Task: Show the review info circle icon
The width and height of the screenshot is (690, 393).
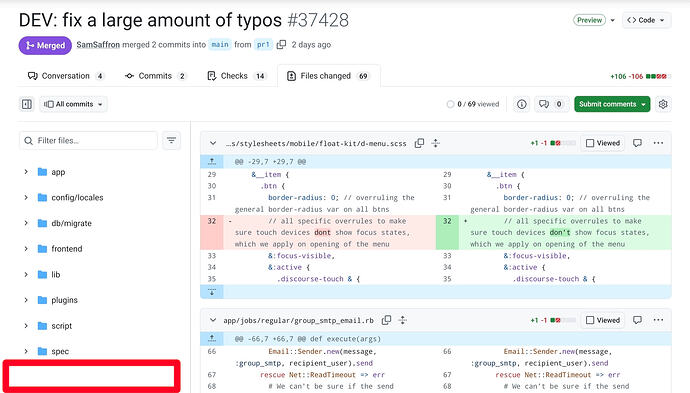Action: (521, 104)
